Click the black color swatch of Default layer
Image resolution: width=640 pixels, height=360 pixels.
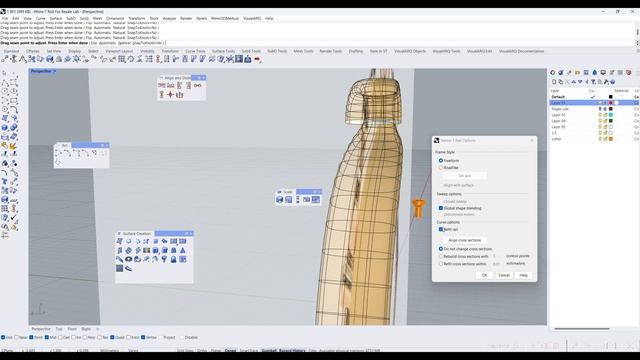pos(611,97)
